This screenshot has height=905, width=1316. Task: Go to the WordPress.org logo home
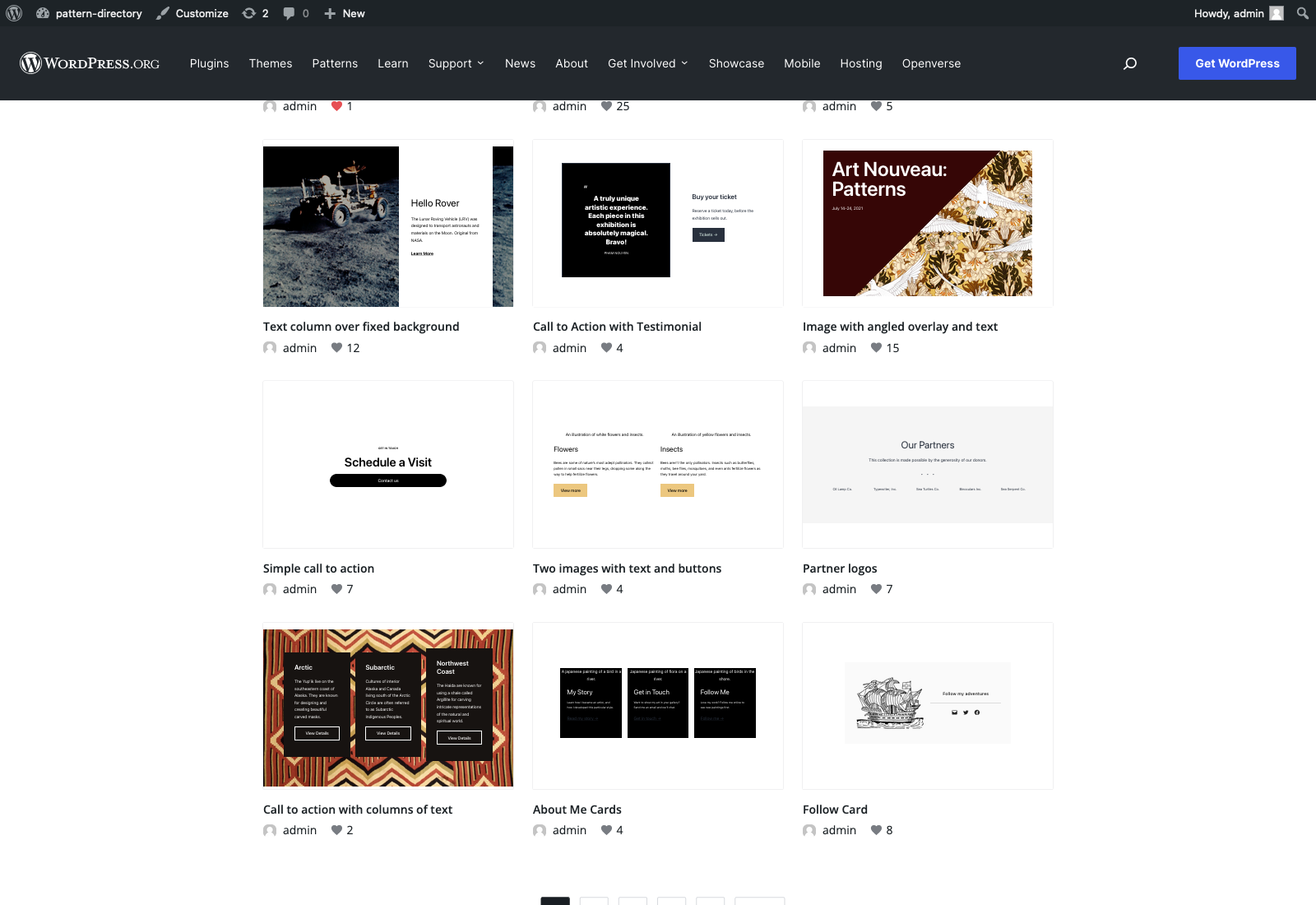(x=90, y=63)
